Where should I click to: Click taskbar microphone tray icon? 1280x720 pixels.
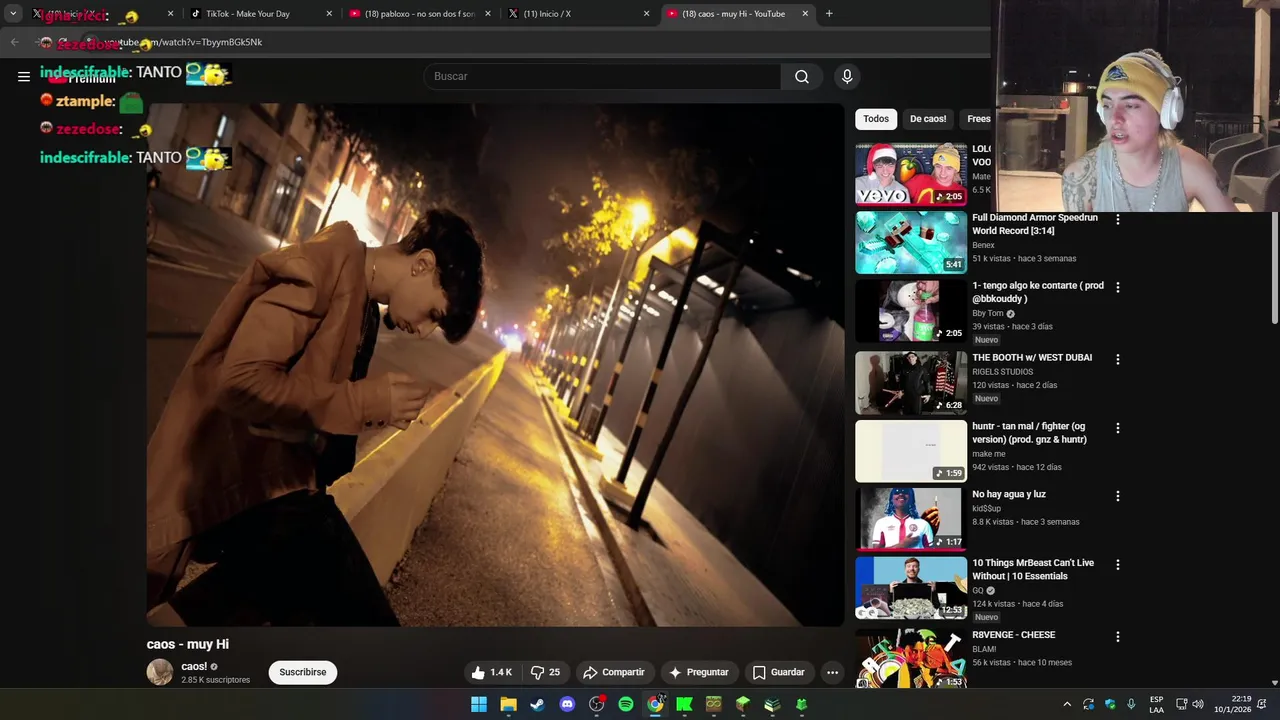(1131, 704)
